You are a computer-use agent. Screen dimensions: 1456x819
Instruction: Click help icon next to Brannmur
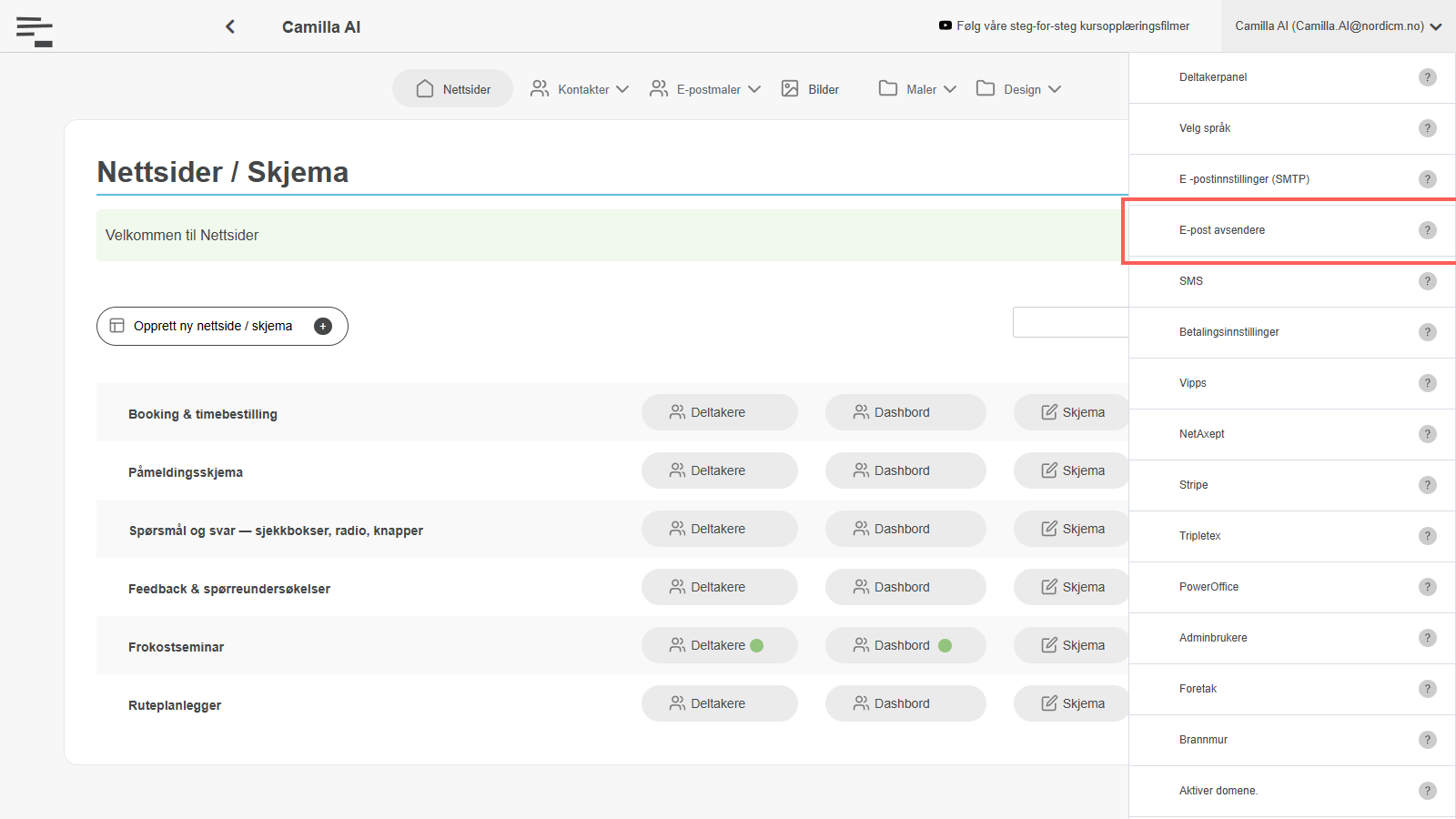(1428, 740)
